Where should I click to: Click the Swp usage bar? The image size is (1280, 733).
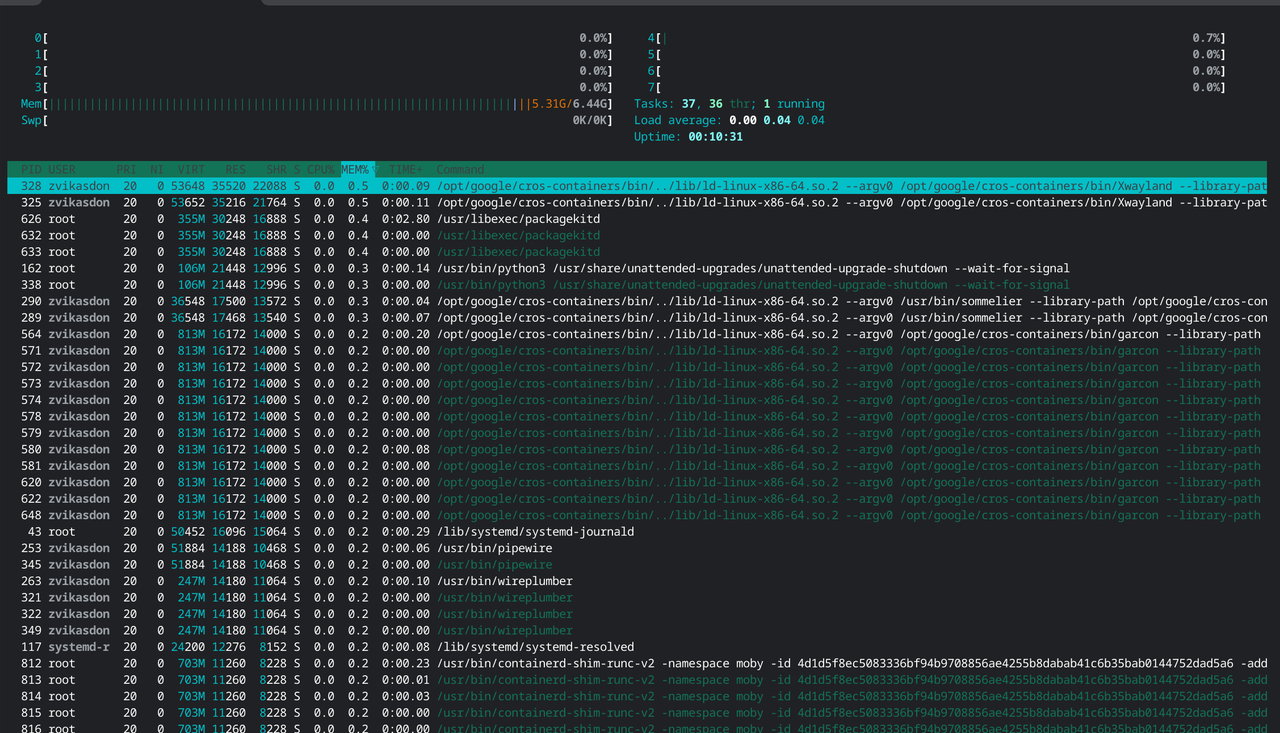[x=317, y=120]
